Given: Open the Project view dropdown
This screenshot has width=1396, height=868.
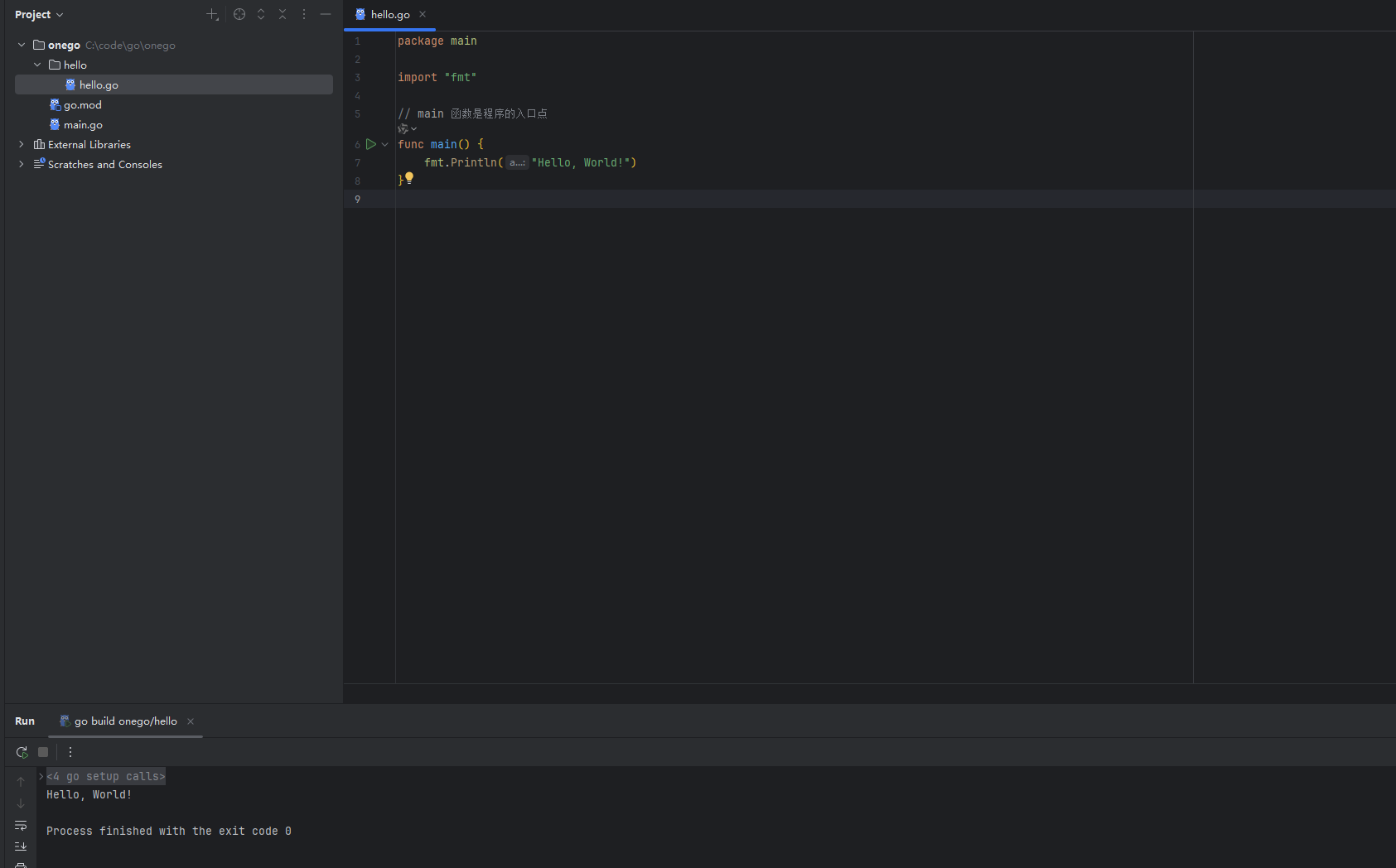Looking at the screenshot, I should 39,14.
